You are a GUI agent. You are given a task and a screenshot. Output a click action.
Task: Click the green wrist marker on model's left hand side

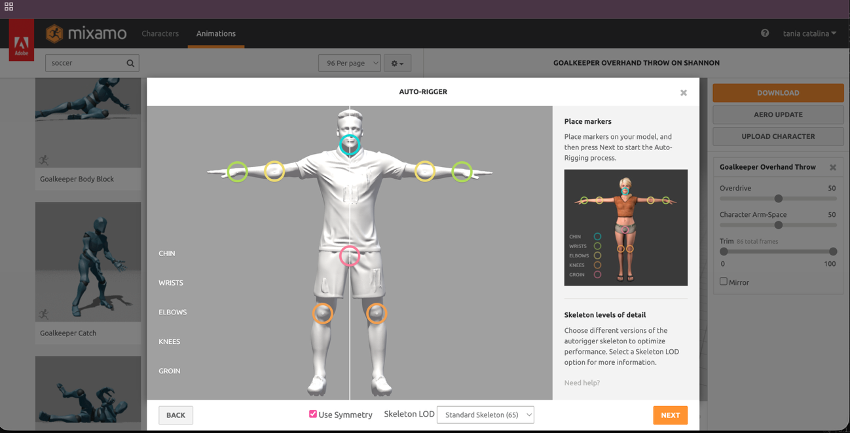pyautogui.click(x=237, y=171)
